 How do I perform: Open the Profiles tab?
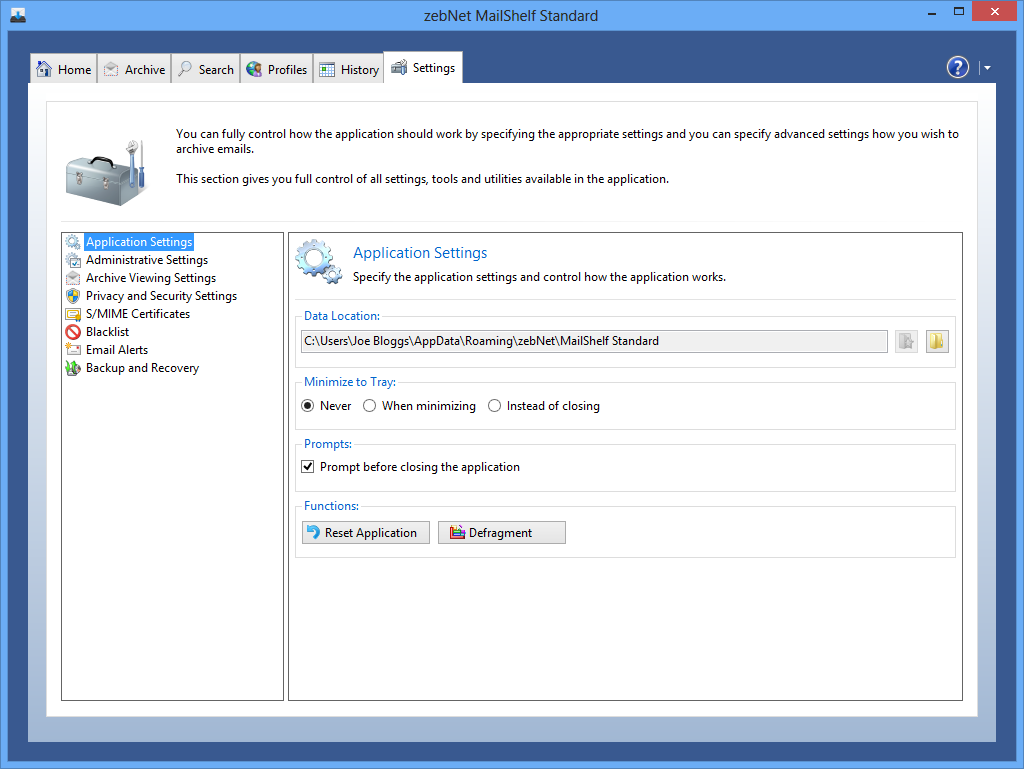[277, 69]
